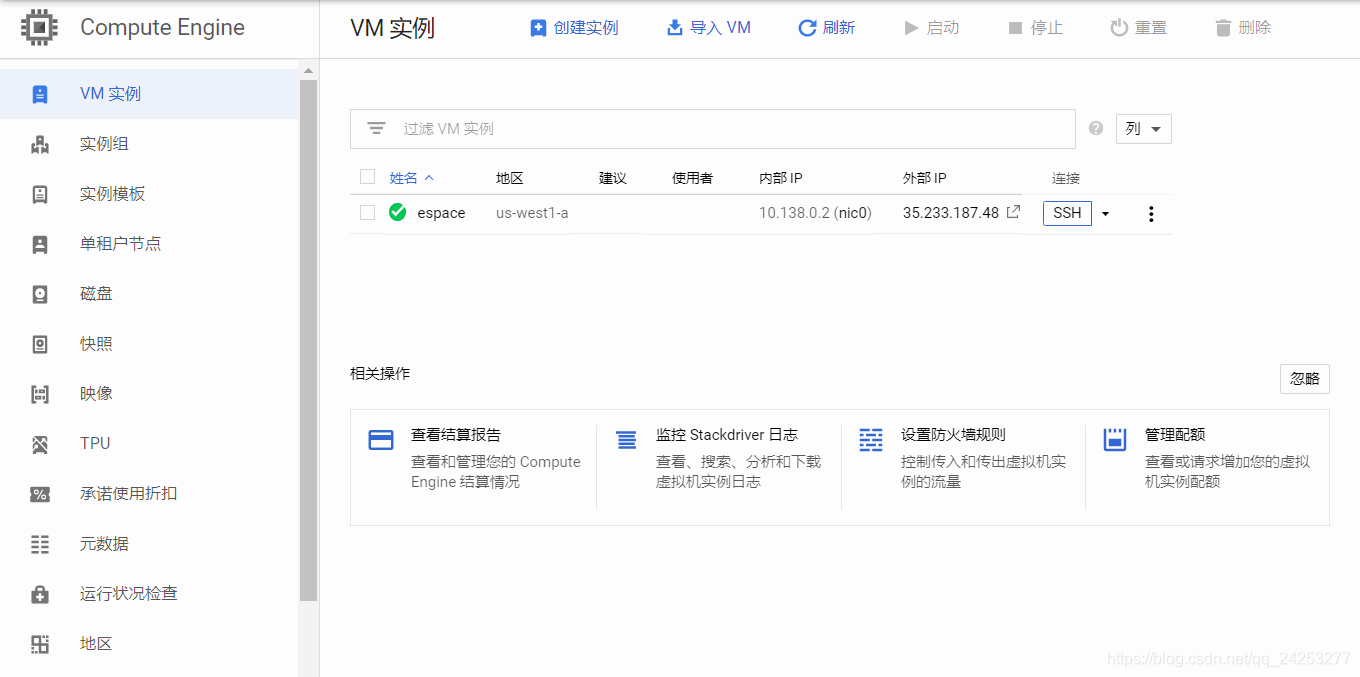Click the TPU icon in sidebar
1360x677 pixels.
point(40,444)
